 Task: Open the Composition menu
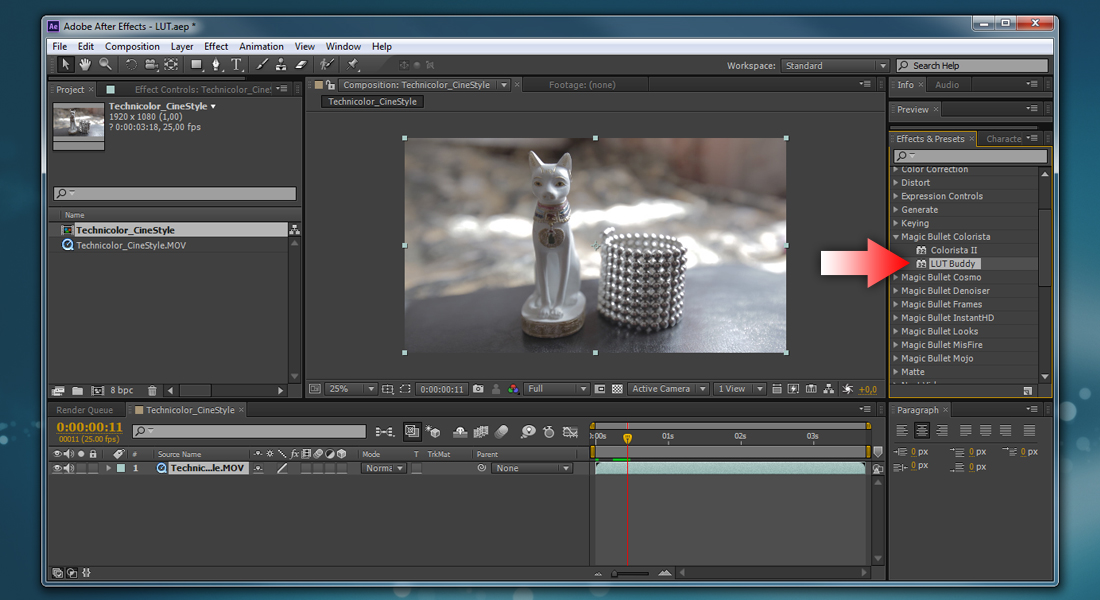click(132, 46)
